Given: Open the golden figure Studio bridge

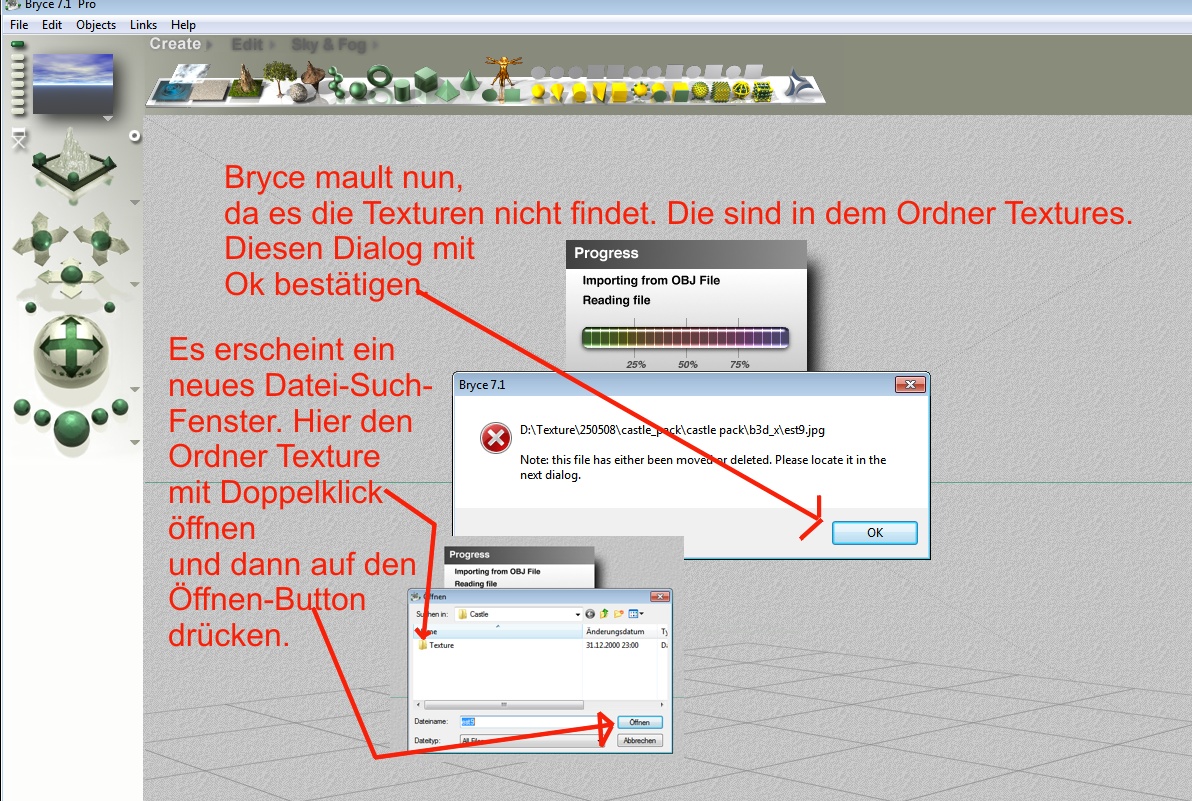Looking at the screenshot, I should (x=502, y=72).
